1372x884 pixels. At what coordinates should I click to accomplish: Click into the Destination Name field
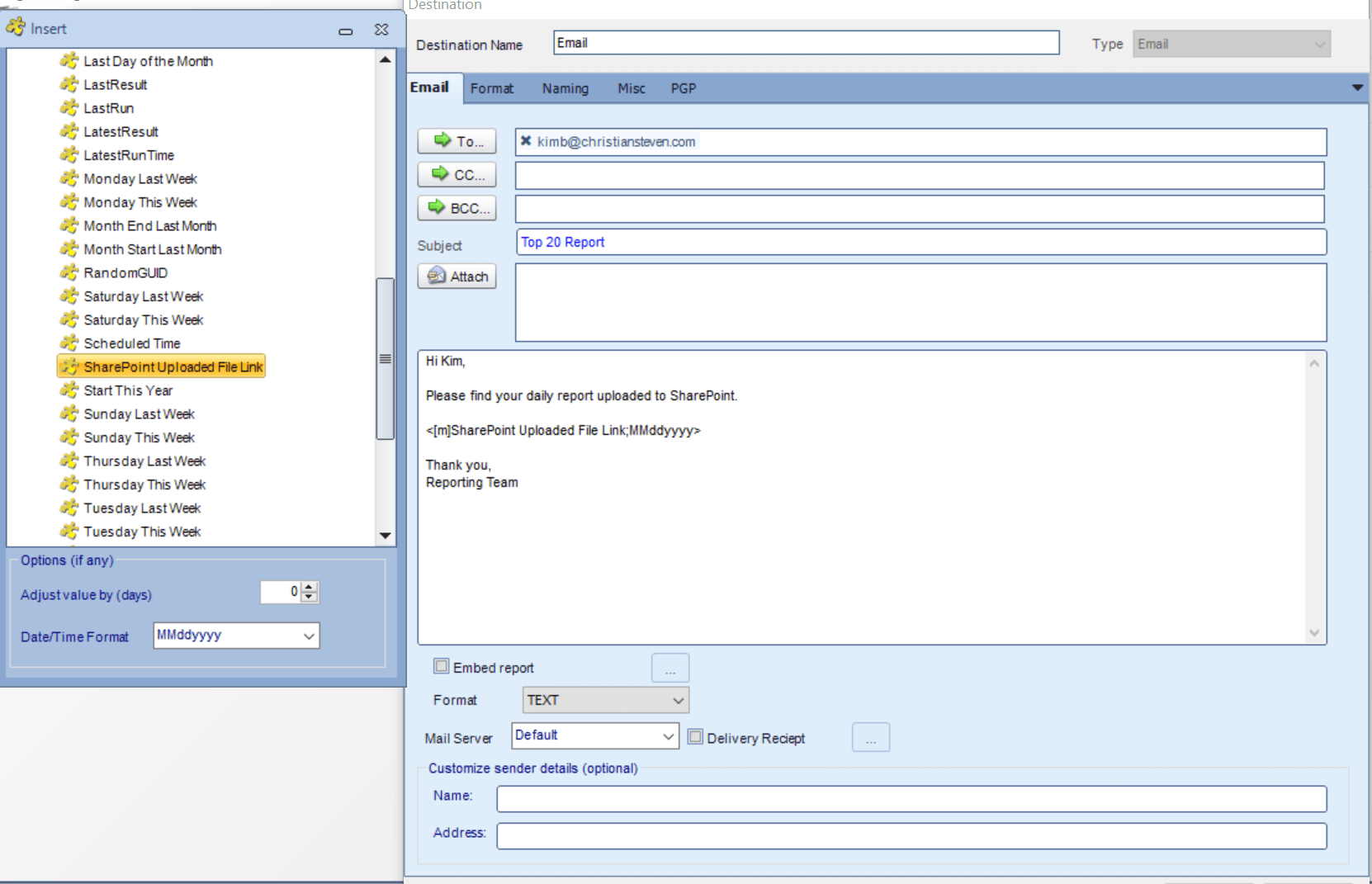point(807,43)
